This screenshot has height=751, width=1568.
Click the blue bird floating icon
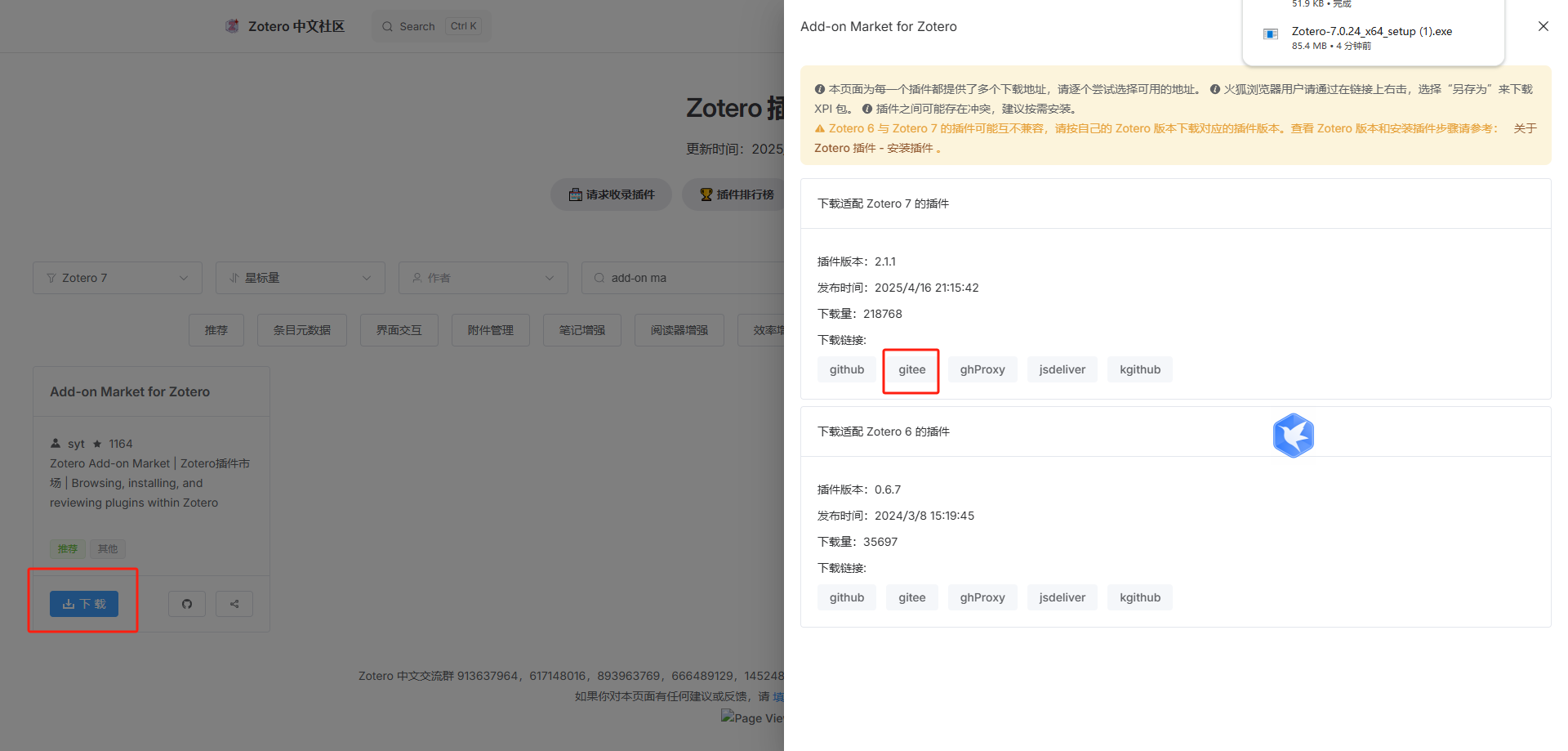click(1294, 435)
